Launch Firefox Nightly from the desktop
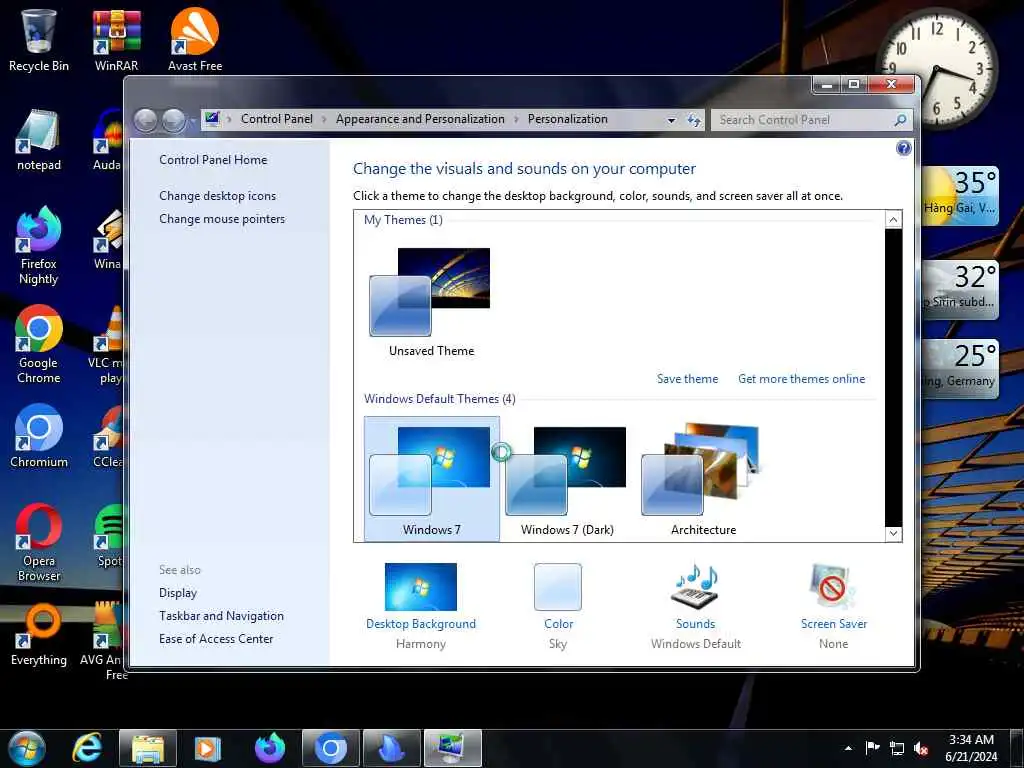The height and width of the screenshot is (768, 1024). coord(39,246)
